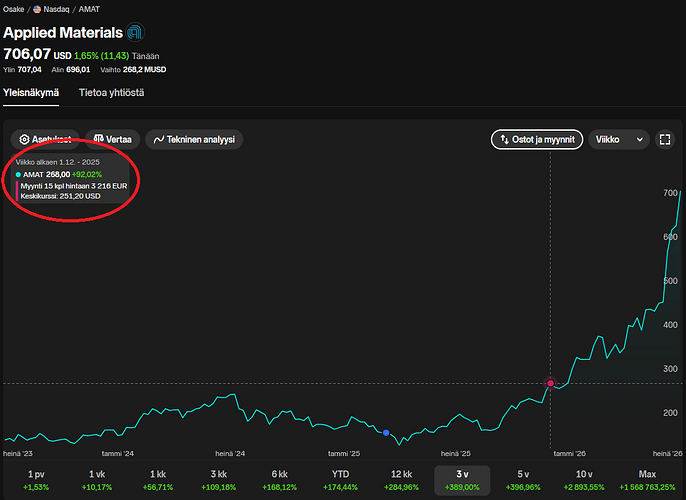Click the Applied Materials heading
Viewport: 686px width, 500px height.
pyautogui.click(x=63, y=32)
